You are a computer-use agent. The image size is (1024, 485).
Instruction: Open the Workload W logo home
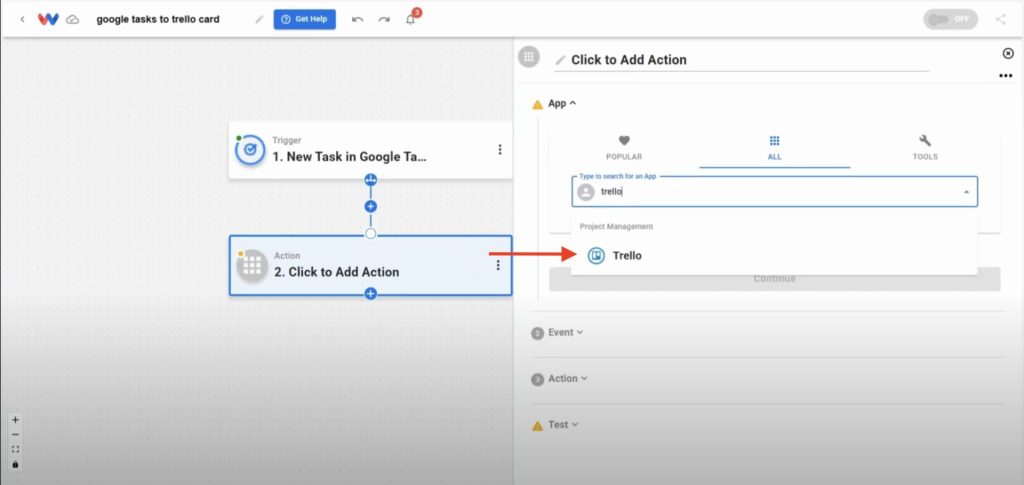point(48,20)
